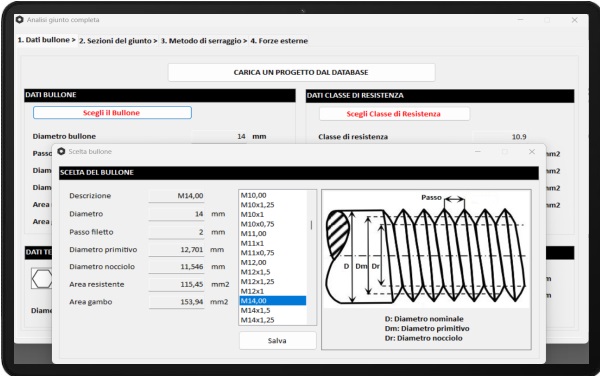Switch to 3. Metodo di serraggio tab

pyautogui.click(x=204, y=41)
